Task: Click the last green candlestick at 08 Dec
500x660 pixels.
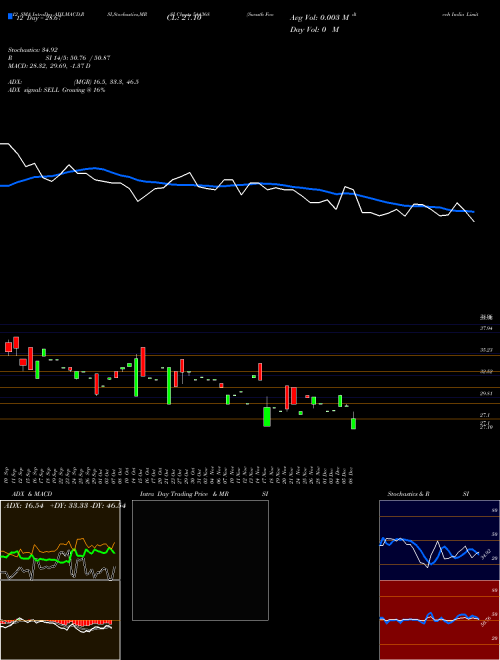Action: pyautogui.click(x=354, y=423)
